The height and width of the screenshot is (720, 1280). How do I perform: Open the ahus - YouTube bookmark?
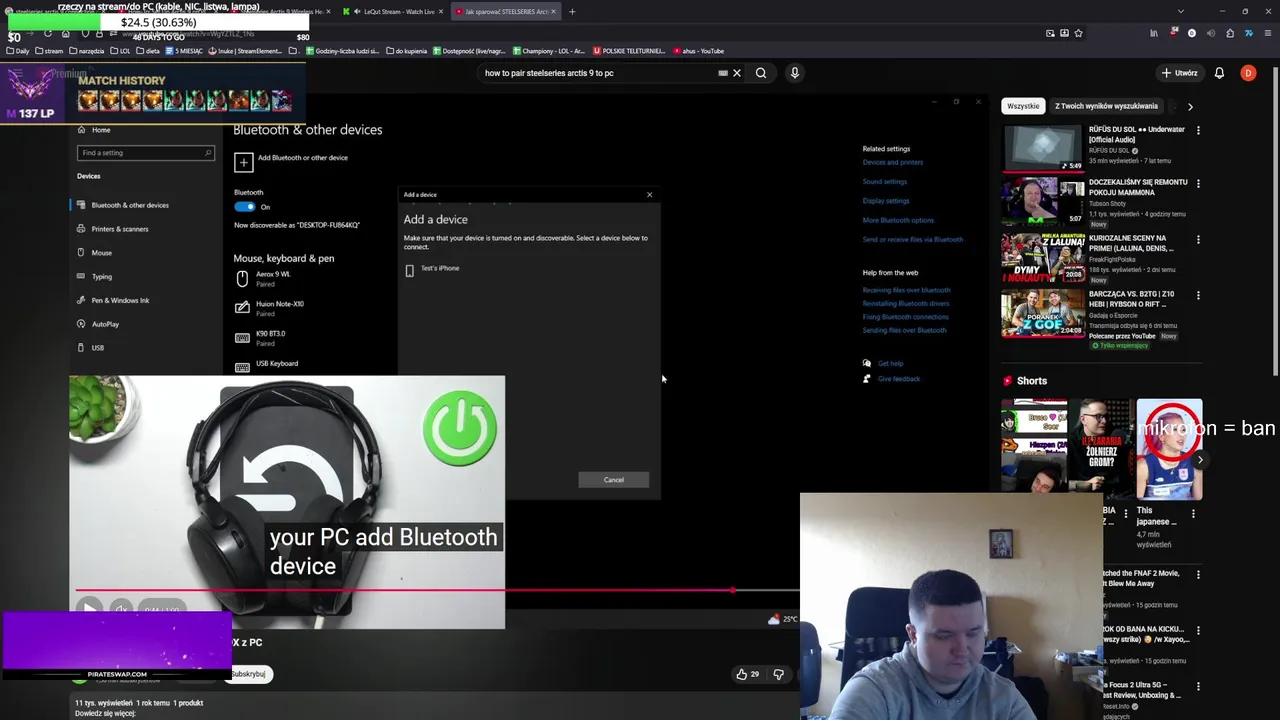click(699, 51)
